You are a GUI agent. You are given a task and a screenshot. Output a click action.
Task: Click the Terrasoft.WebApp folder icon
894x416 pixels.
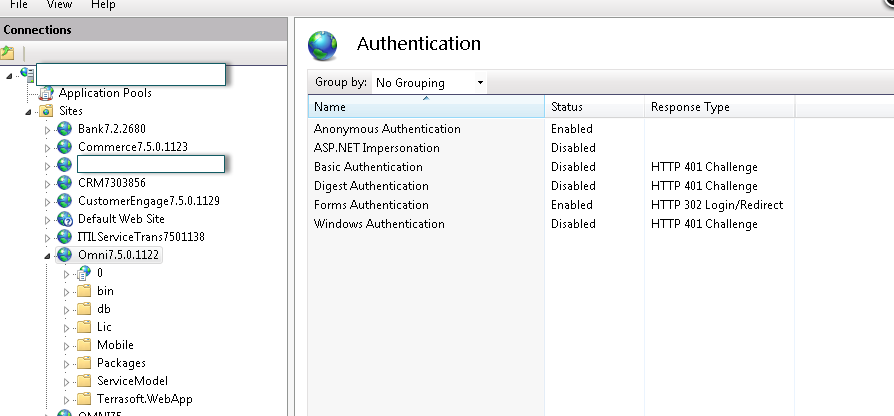coord(84,399)
